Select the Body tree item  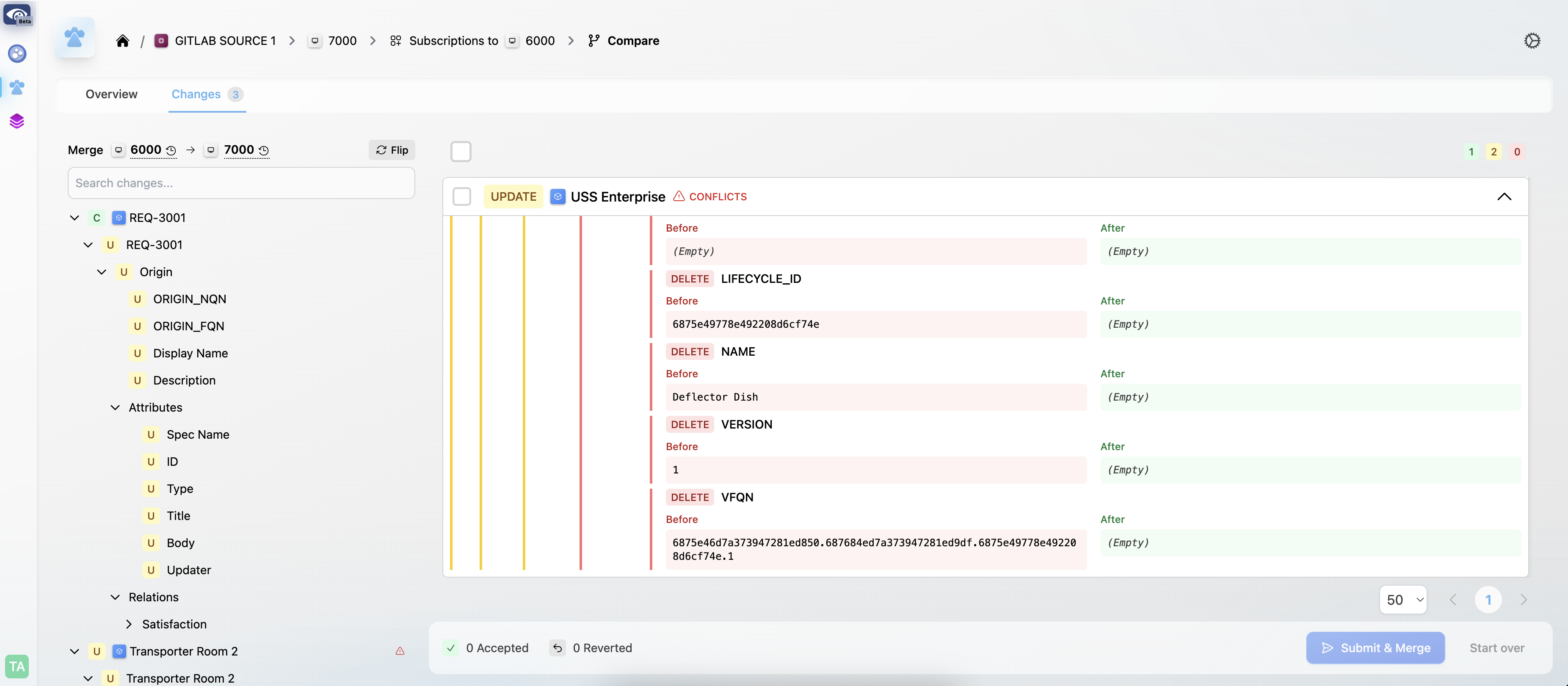coord(181,544)
